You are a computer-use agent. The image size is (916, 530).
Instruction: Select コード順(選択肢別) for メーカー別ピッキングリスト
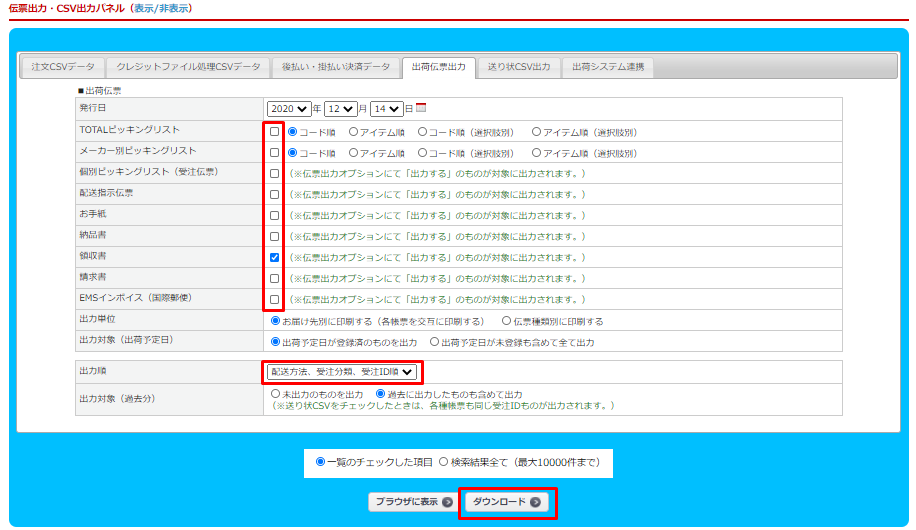click(422, 153)
